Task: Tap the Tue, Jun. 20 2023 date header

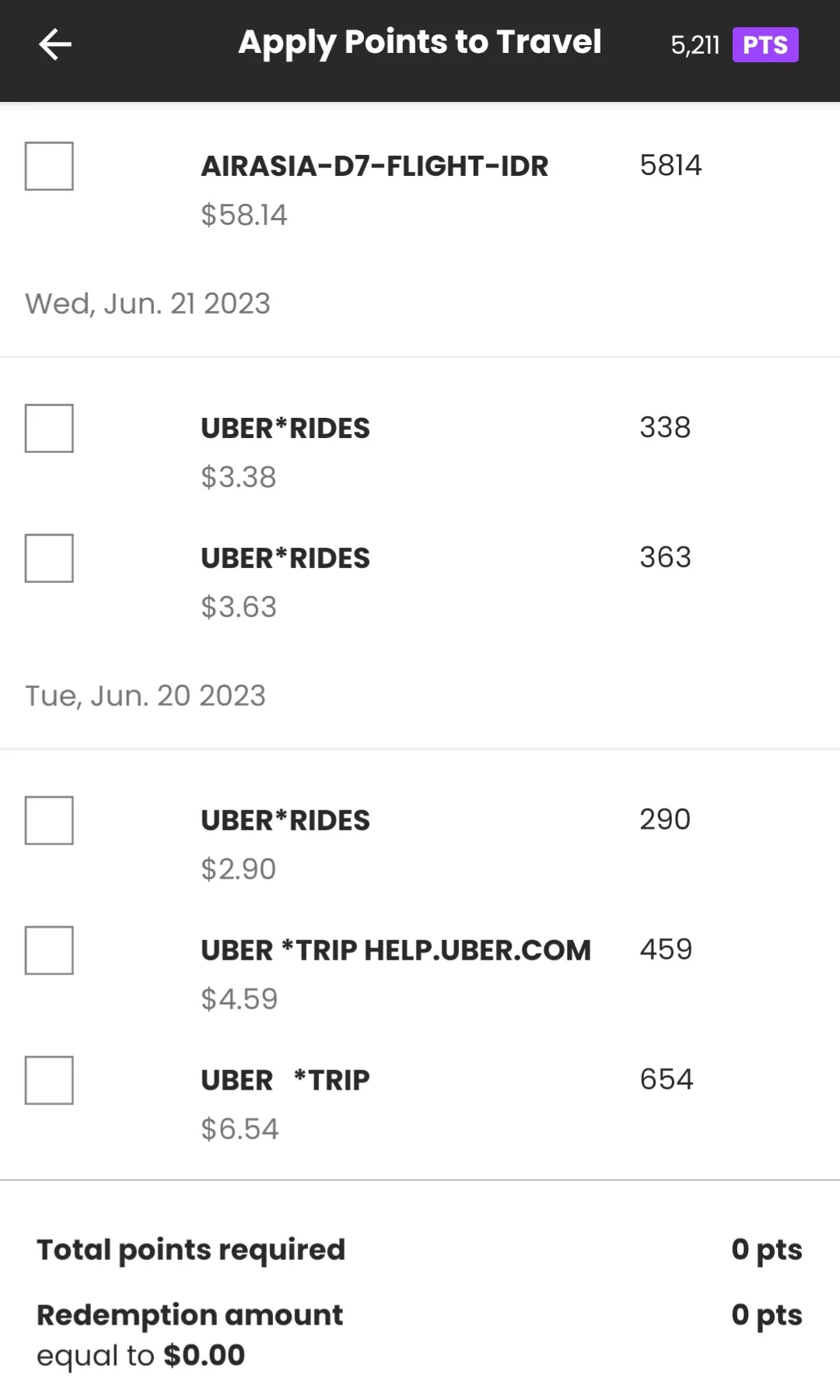Action: coord(145,696)
